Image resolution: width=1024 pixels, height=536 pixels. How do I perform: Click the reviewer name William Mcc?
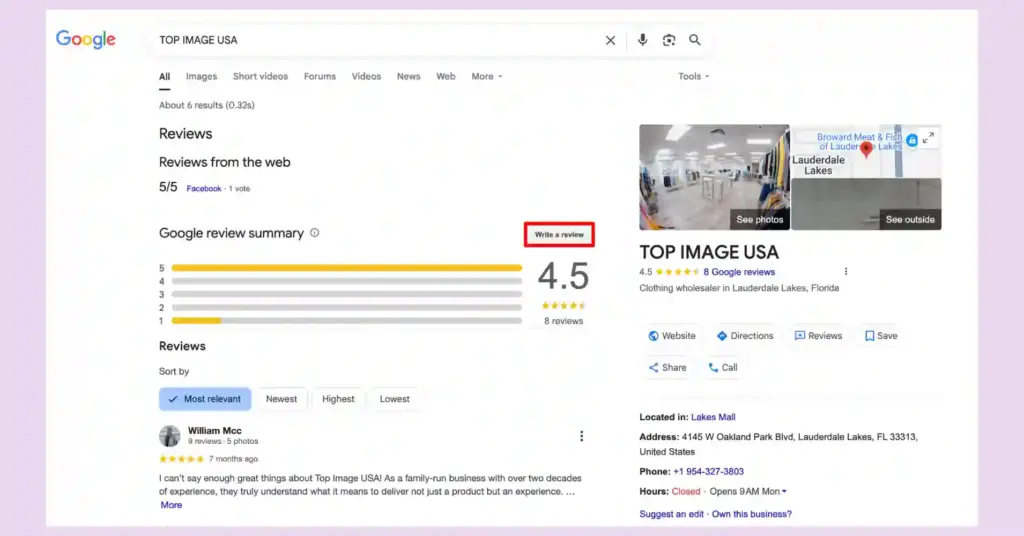pyautogui.click(x=215, y=430)
